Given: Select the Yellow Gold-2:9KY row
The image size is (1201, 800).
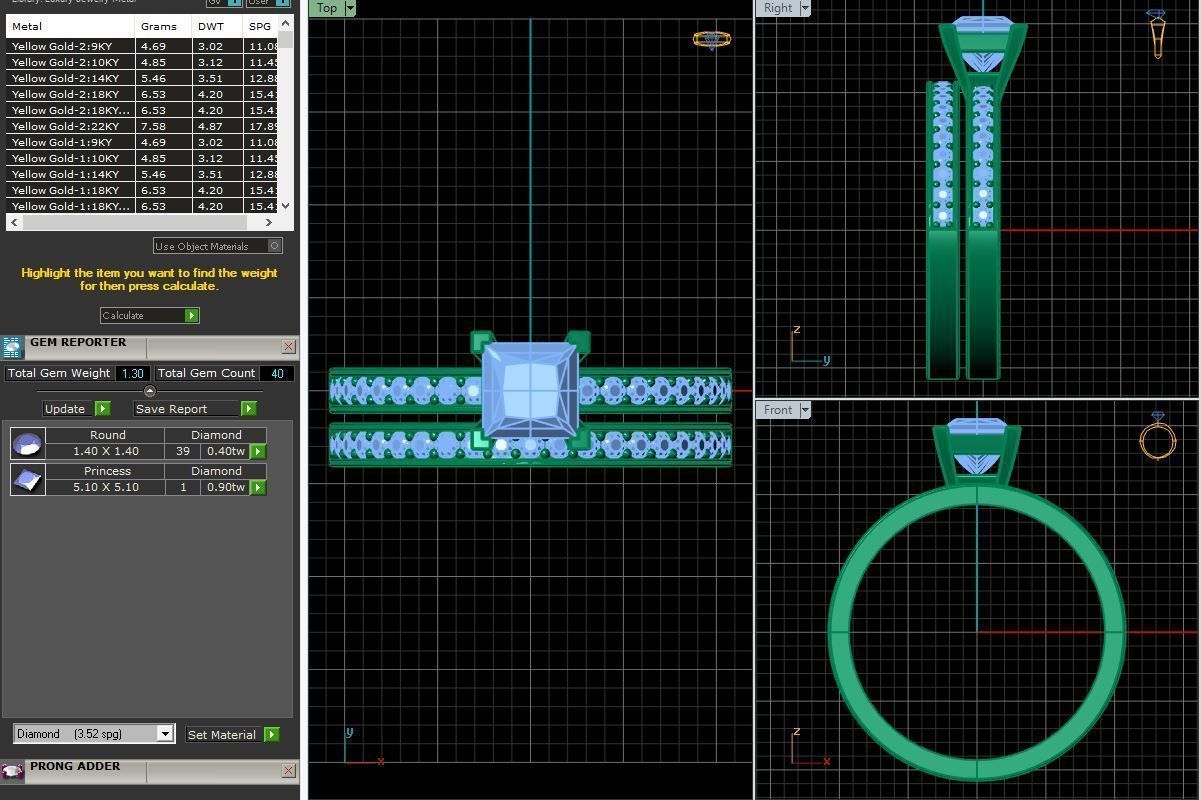Looking at the screenshot, I should pos(142,46).
